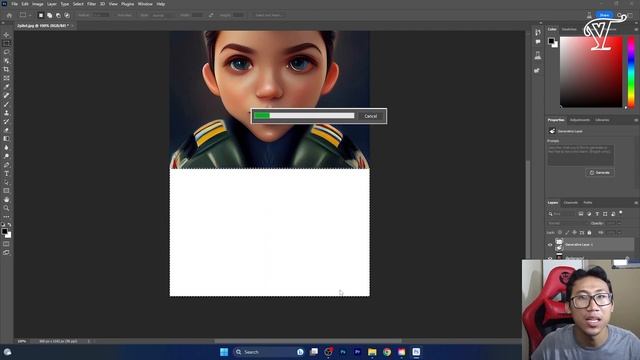
Task: Select the Horizontal Type tool
Action: tap(6, 173)
